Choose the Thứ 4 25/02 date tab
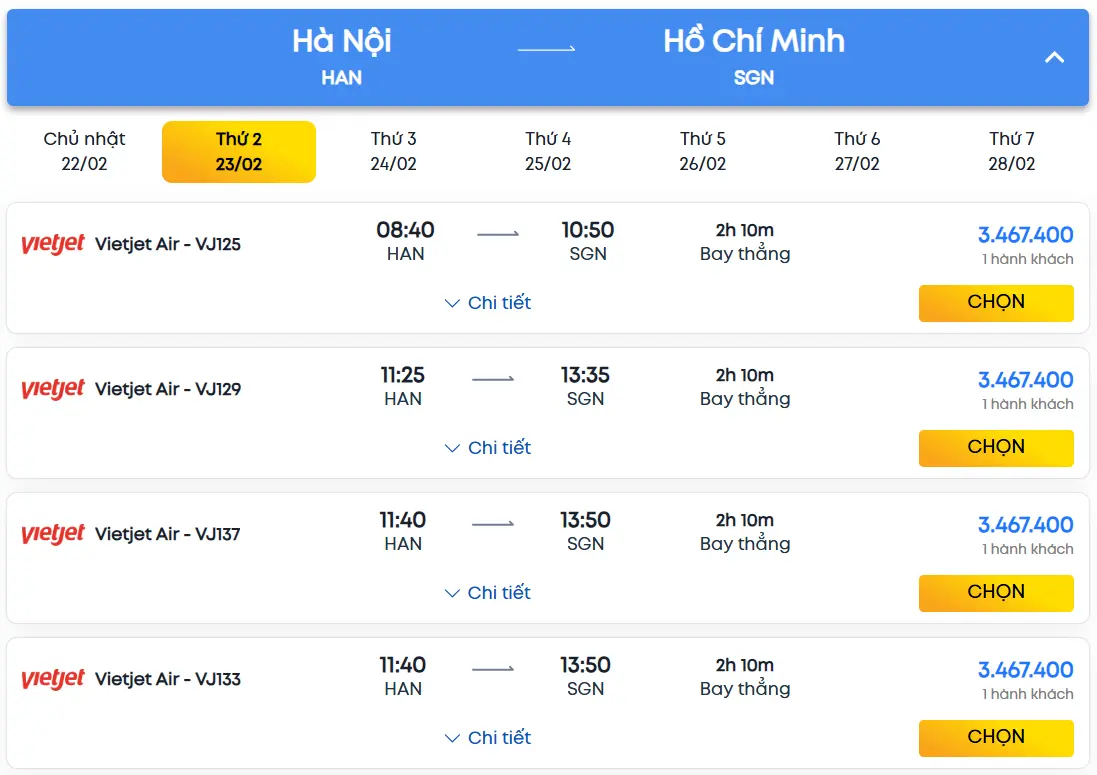Image resolution: width=1097 pixels, height=775 pixels. [548, 151]
